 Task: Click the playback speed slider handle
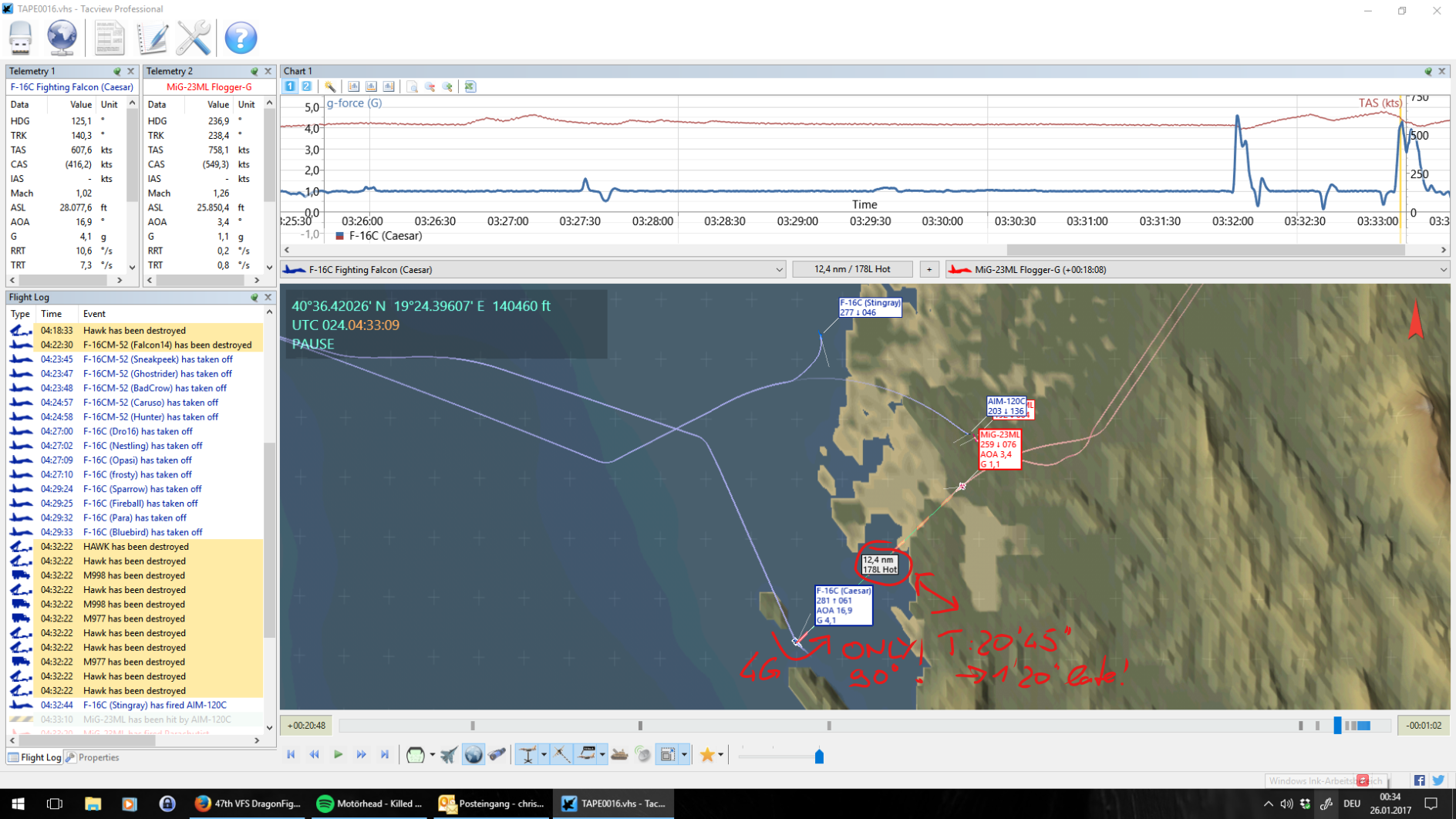[x=819, y=756]
